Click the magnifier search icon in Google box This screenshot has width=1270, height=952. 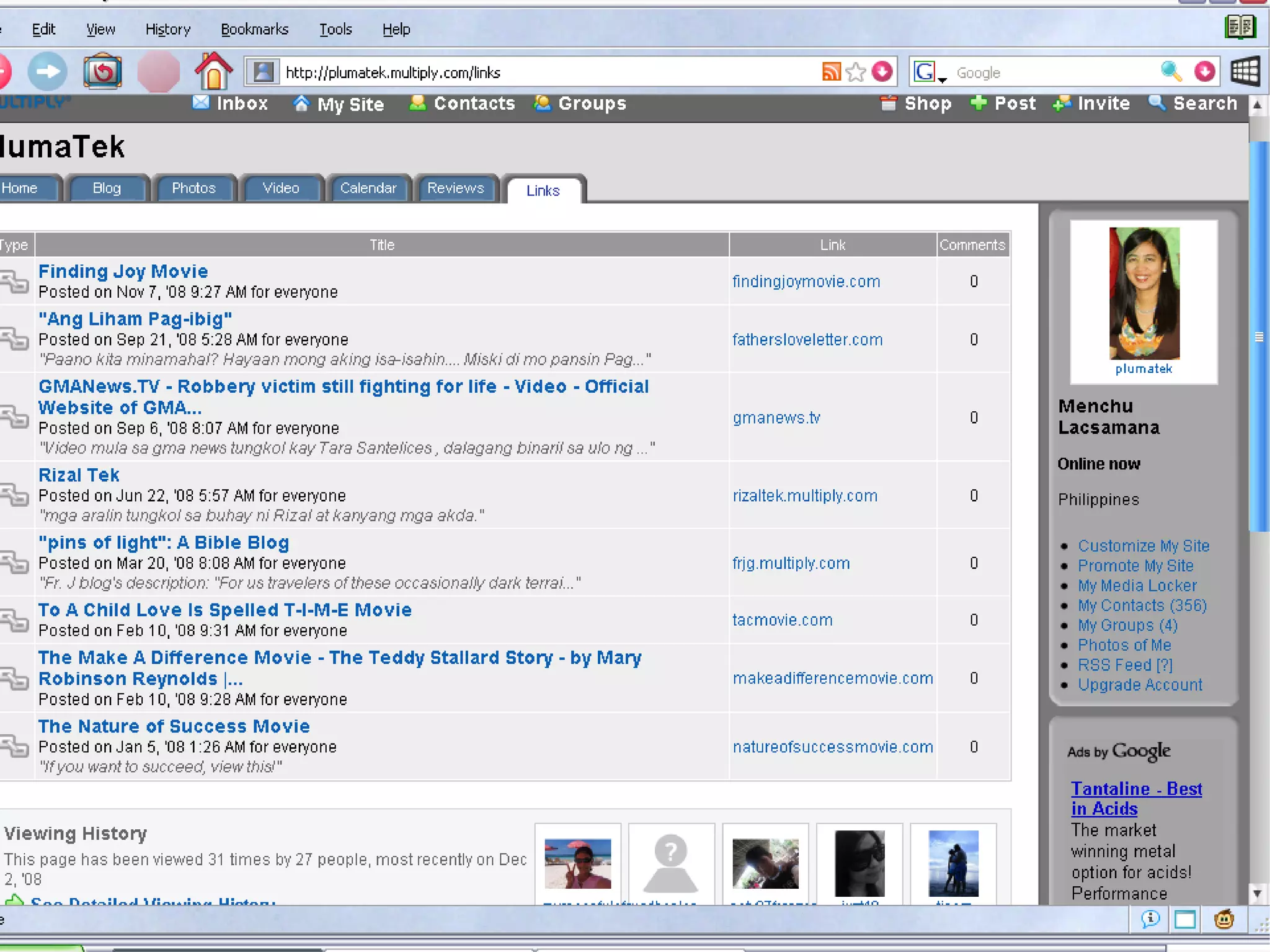pos(1171,72)
